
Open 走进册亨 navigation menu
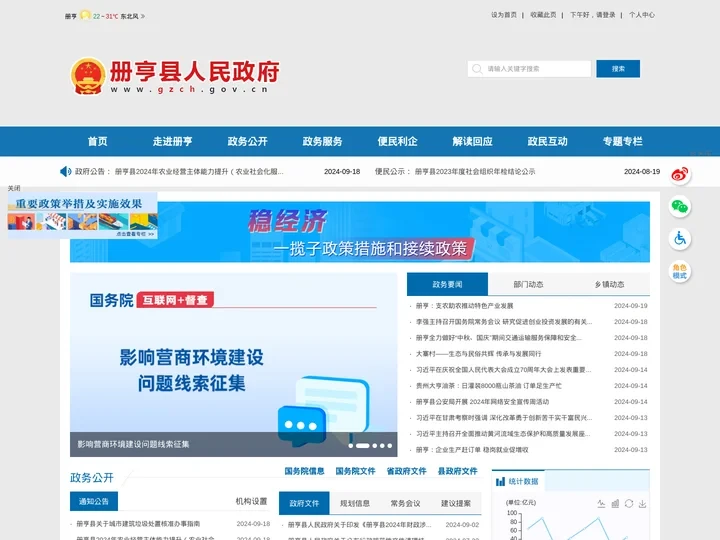pos(173,141)
